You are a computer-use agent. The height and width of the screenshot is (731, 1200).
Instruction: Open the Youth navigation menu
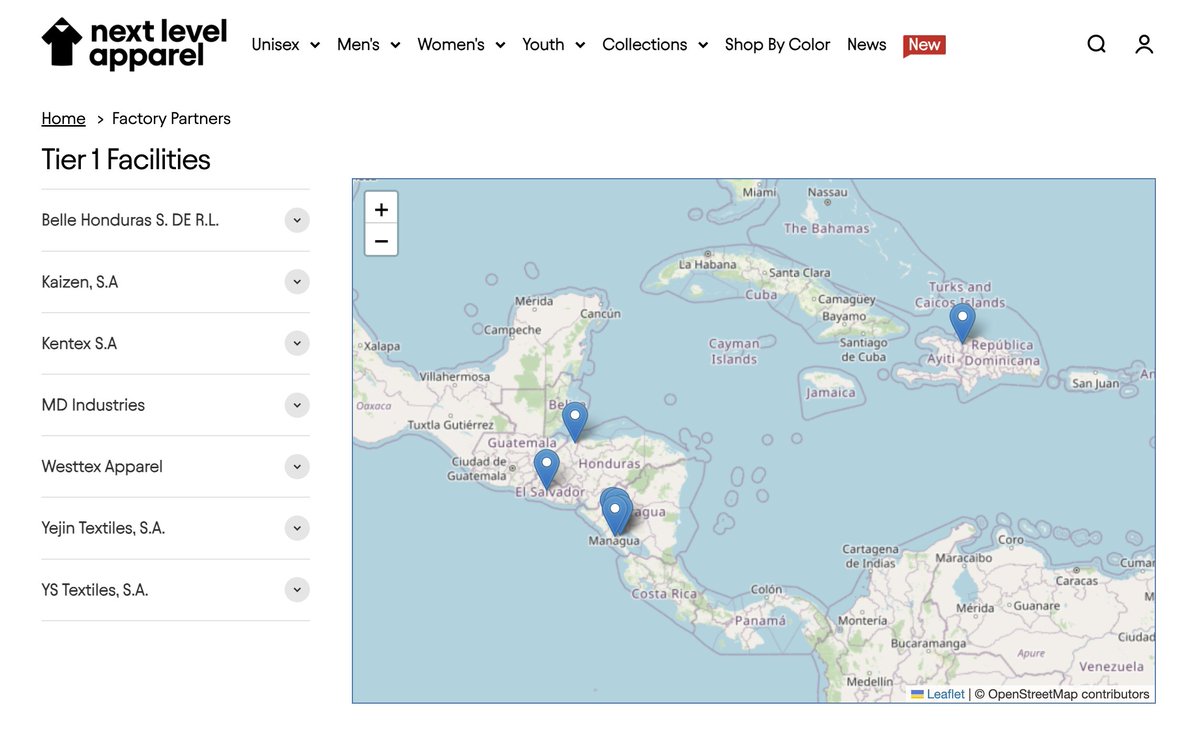click(553, 44)
